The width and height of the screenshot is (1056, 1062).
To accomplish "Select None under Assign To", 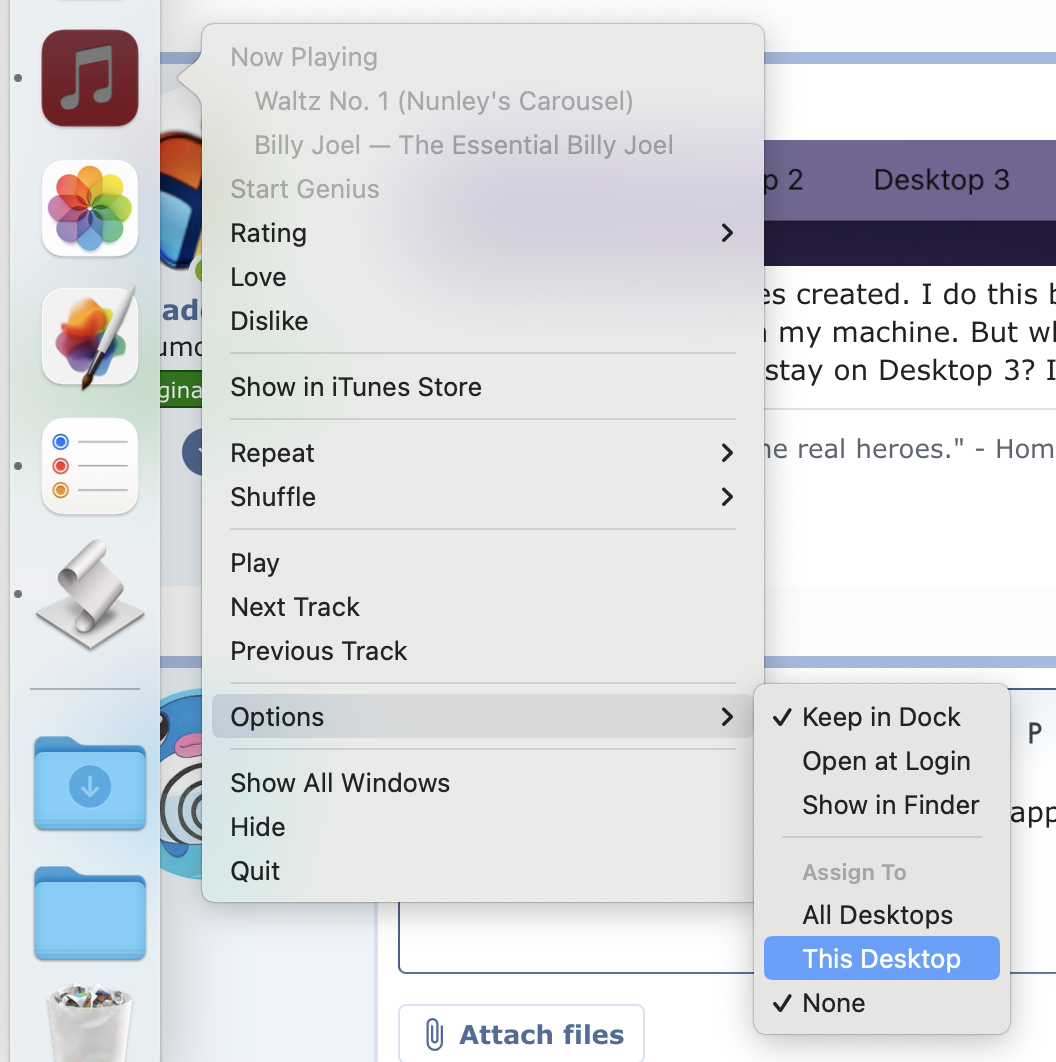I will 881,1003.
